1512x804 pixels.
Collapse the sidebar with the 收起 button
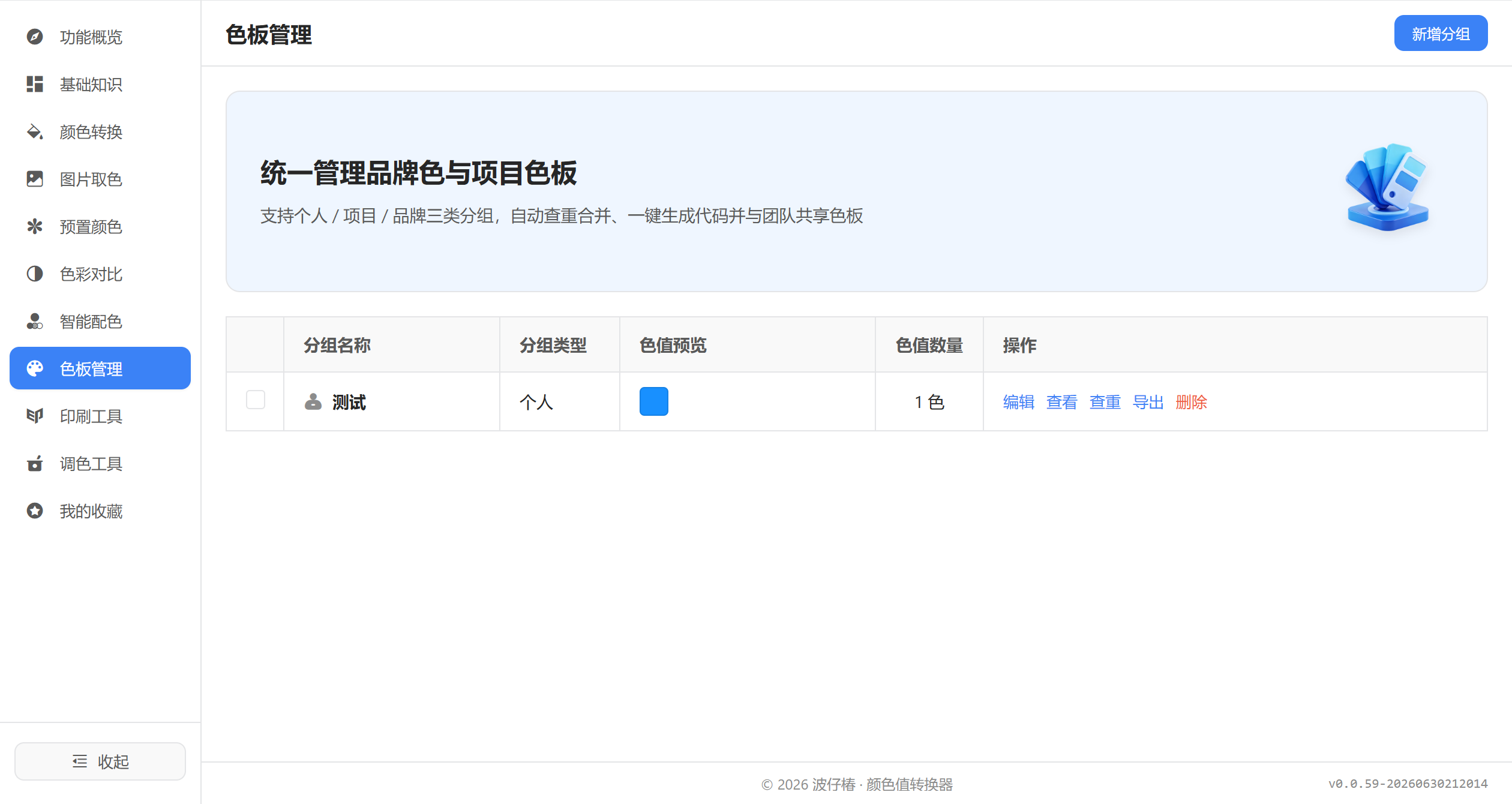(x=100, y=761)
